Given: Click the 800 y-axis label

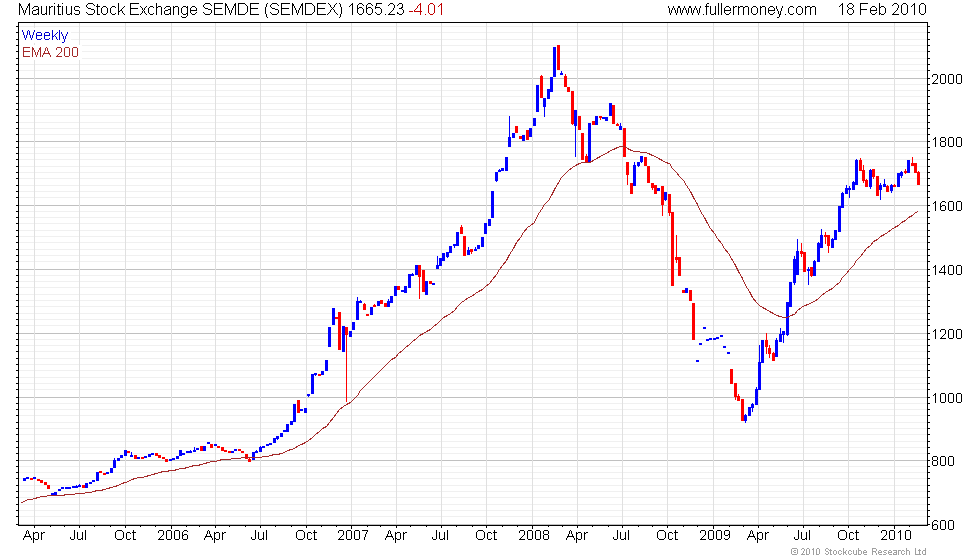Looking at the screenshot, I should click(943, 461).
